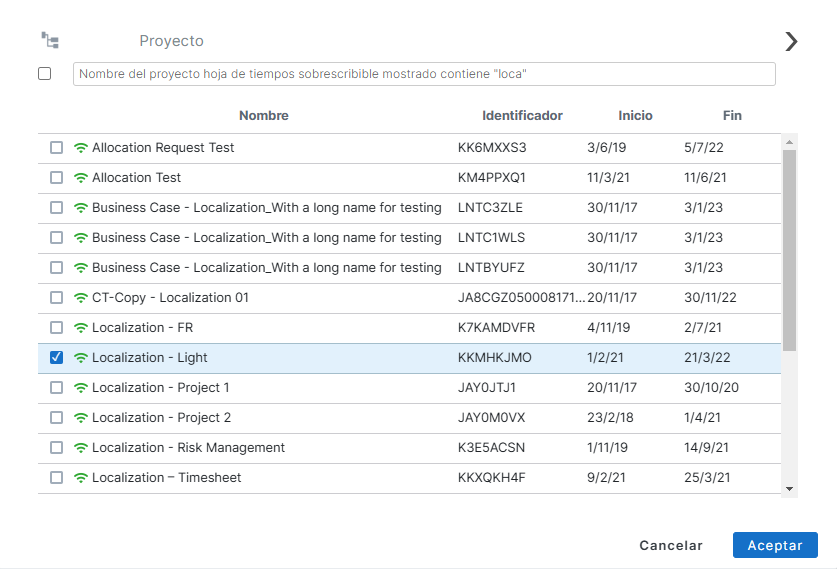Expand the panel with the right chevron arrow
837x569 pixels.
pos(791,41)
